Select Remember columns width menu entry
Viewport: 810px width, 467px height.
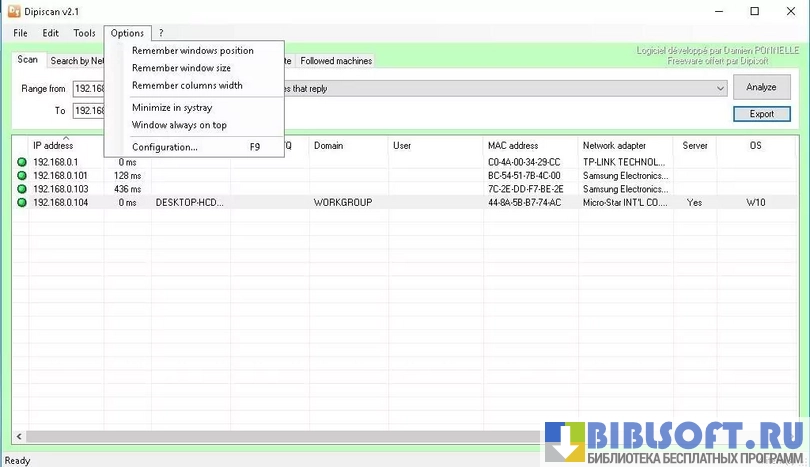coord(187,86)
